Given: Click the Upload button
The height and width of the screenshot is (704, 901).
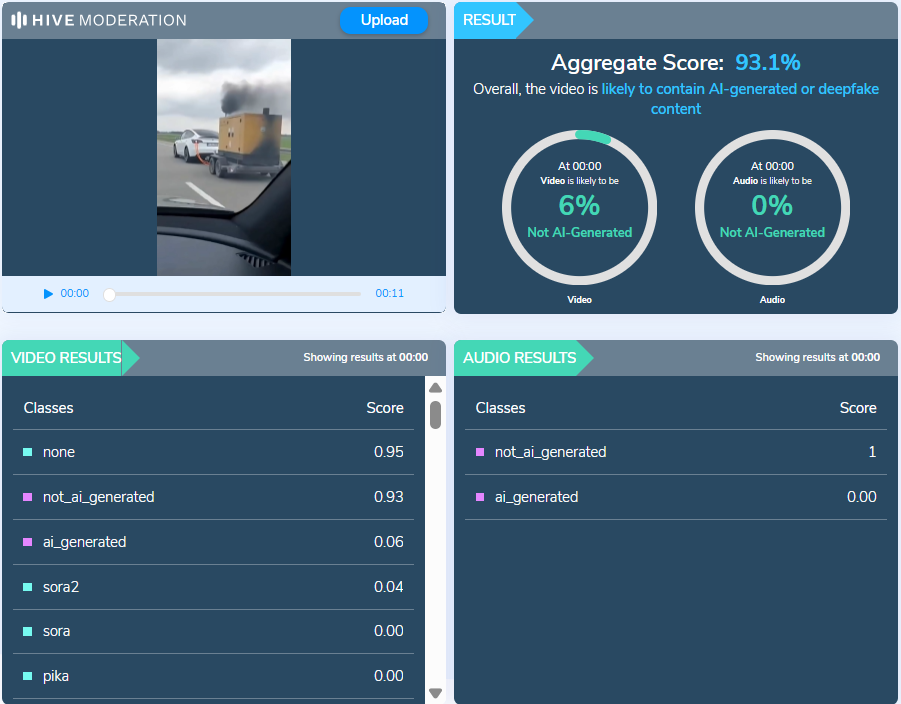Looking at the screenshot, I should (383, 20).
